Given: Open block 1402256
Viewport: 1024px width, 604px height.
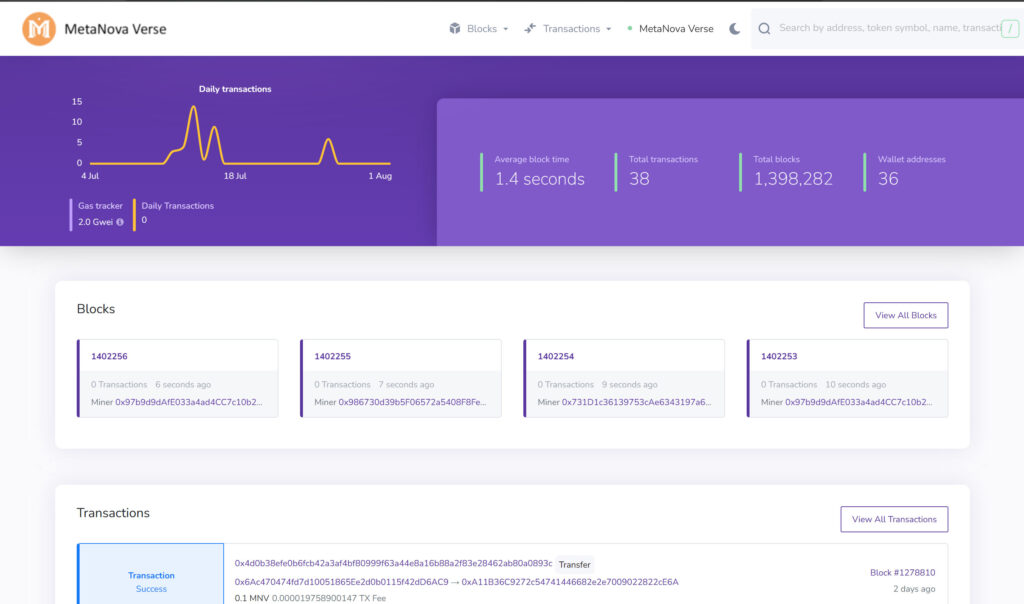Looking at the screenshot, I should point(109,356).
